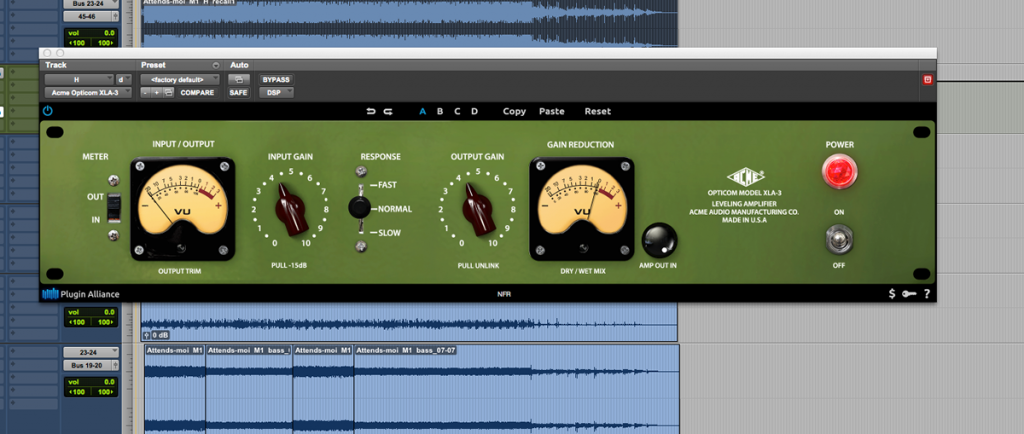Open the preset settings circle menu icon
Image resolution: width=1024 pixels, height=434 pixels.
point(216,65)
